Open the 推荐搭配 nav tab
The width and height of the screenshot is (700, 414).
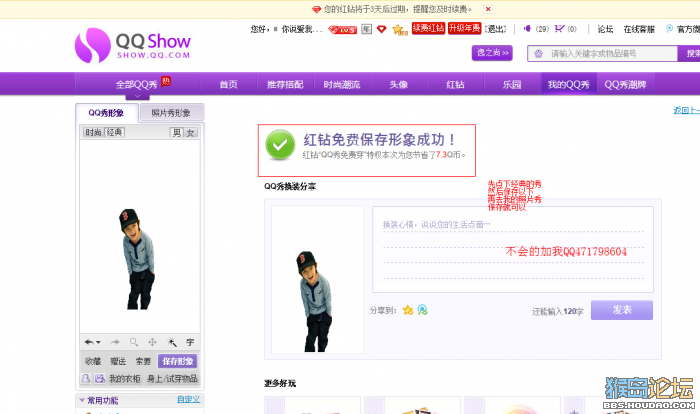click(285, 84)
